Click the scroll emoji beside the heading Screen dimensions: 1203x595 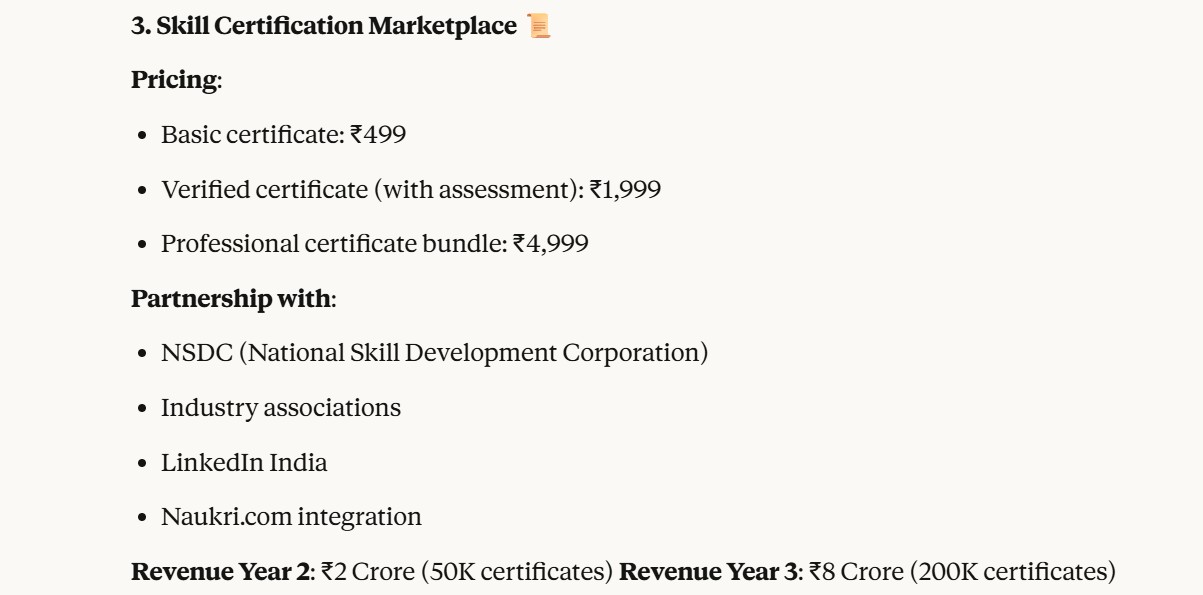coord(539,27)
